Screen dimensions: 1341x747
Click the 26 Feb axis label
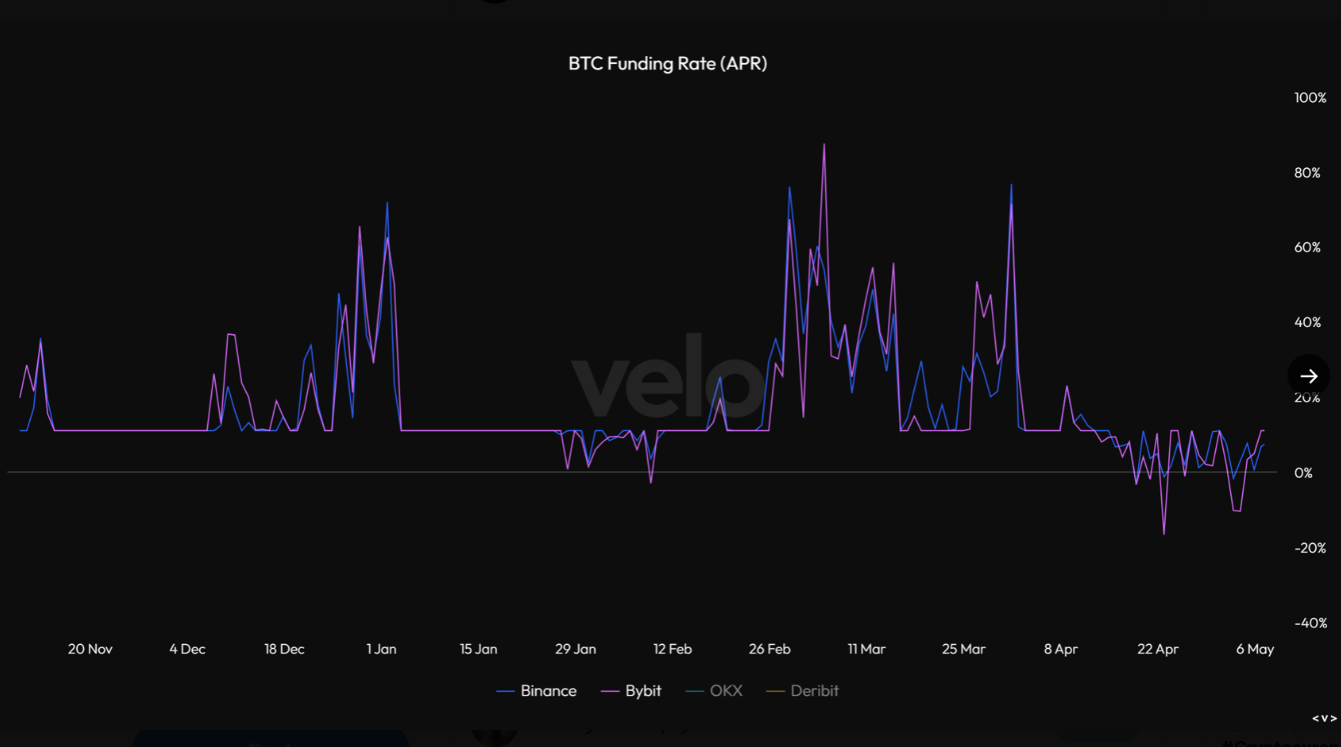(x=769, y=648)
